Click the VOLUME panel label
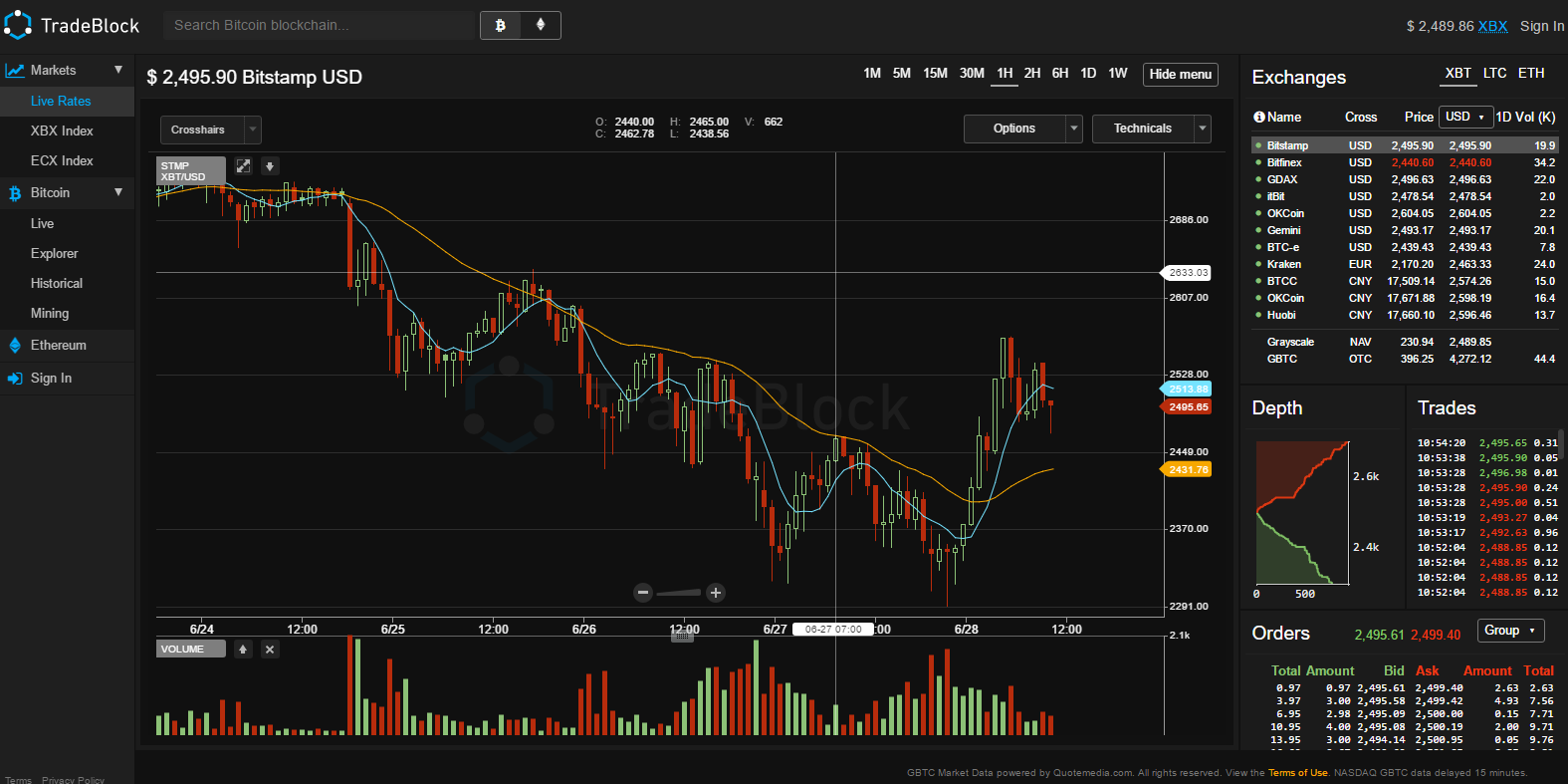1568x784 pixels. pyautogui.click(x=190, y=650)
